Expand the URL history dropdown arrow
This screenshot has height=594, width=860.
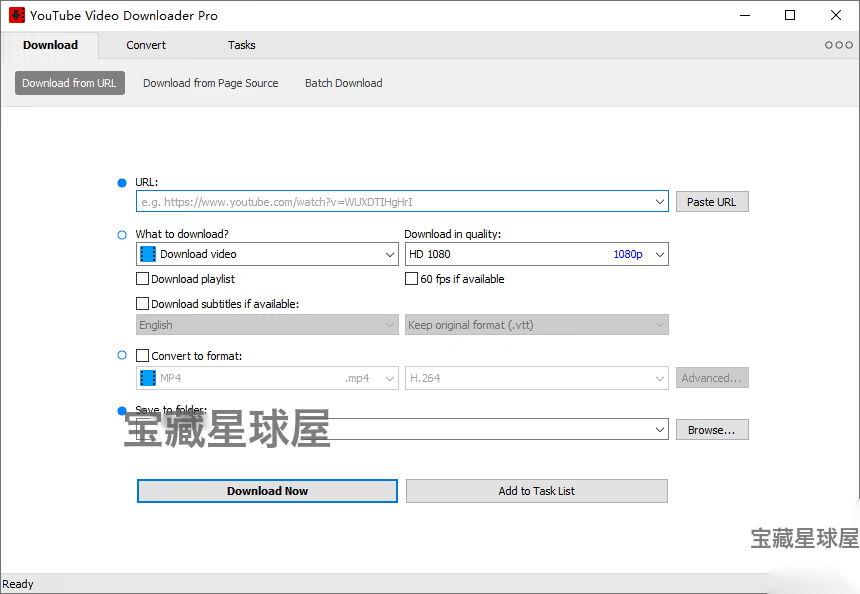point(660,202)
